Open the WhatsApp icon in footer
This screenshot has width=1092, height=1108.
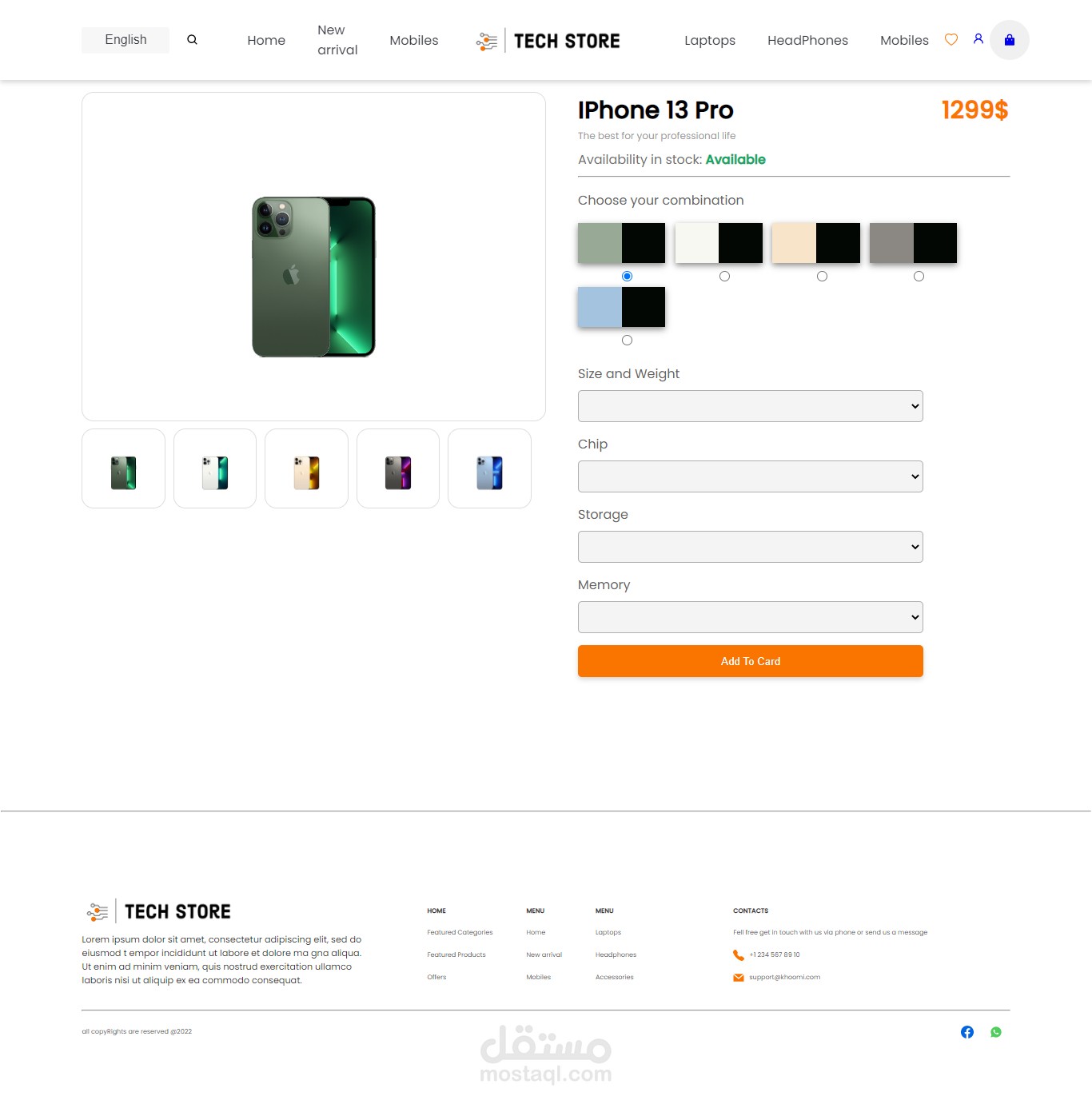[x=996, y=1032]
